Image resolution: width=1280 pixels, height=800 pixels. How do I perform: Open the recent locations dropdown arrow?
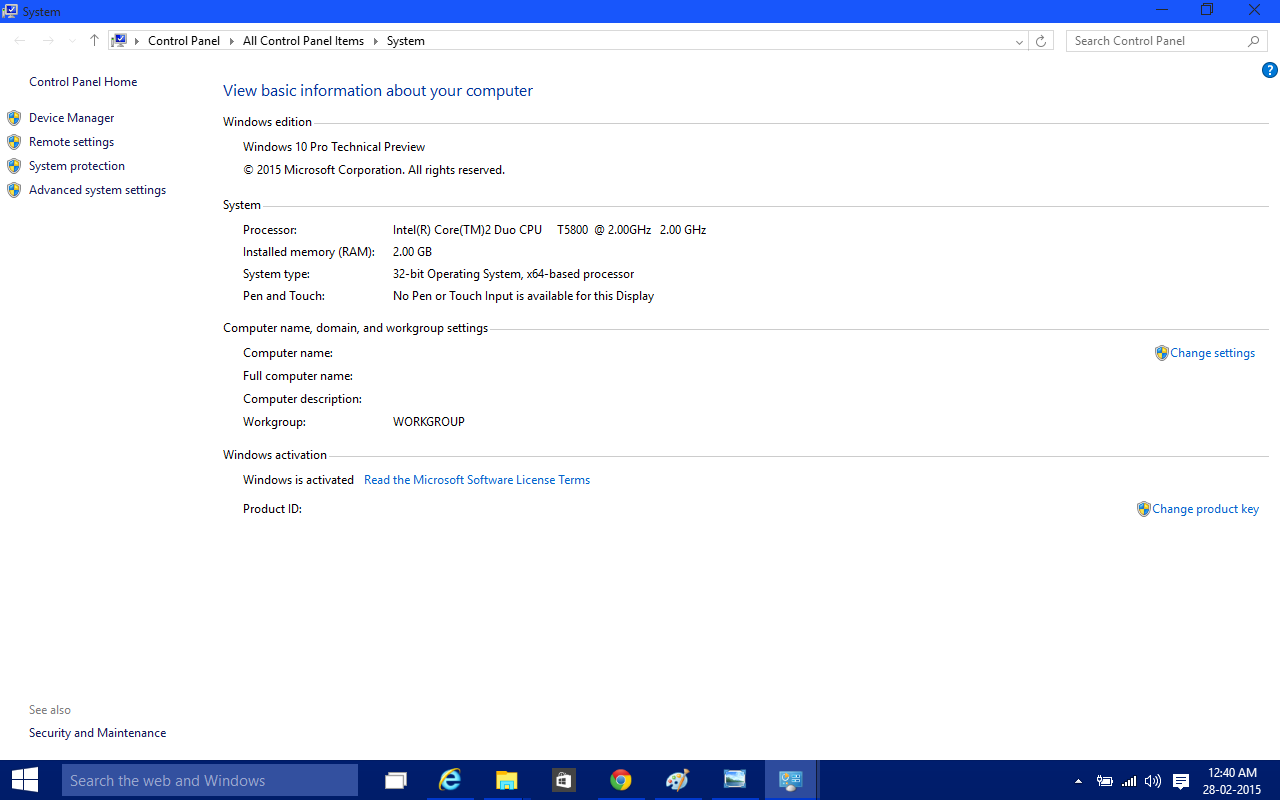tap(72, 41)
